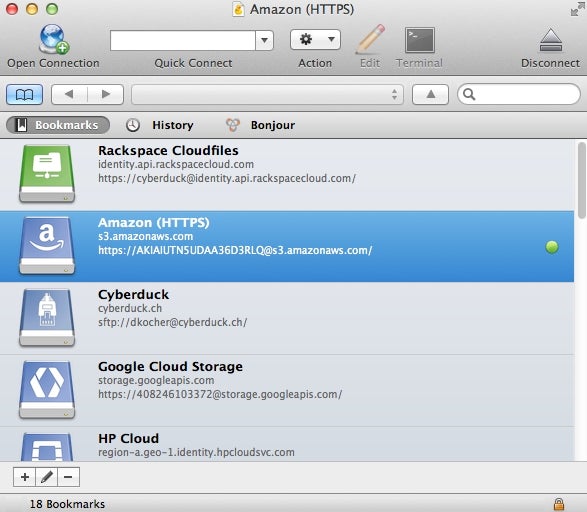Viewport: 587px width, 512px height.
Task: Edit selected bookmark with pencil button
Action: point(46,477)
